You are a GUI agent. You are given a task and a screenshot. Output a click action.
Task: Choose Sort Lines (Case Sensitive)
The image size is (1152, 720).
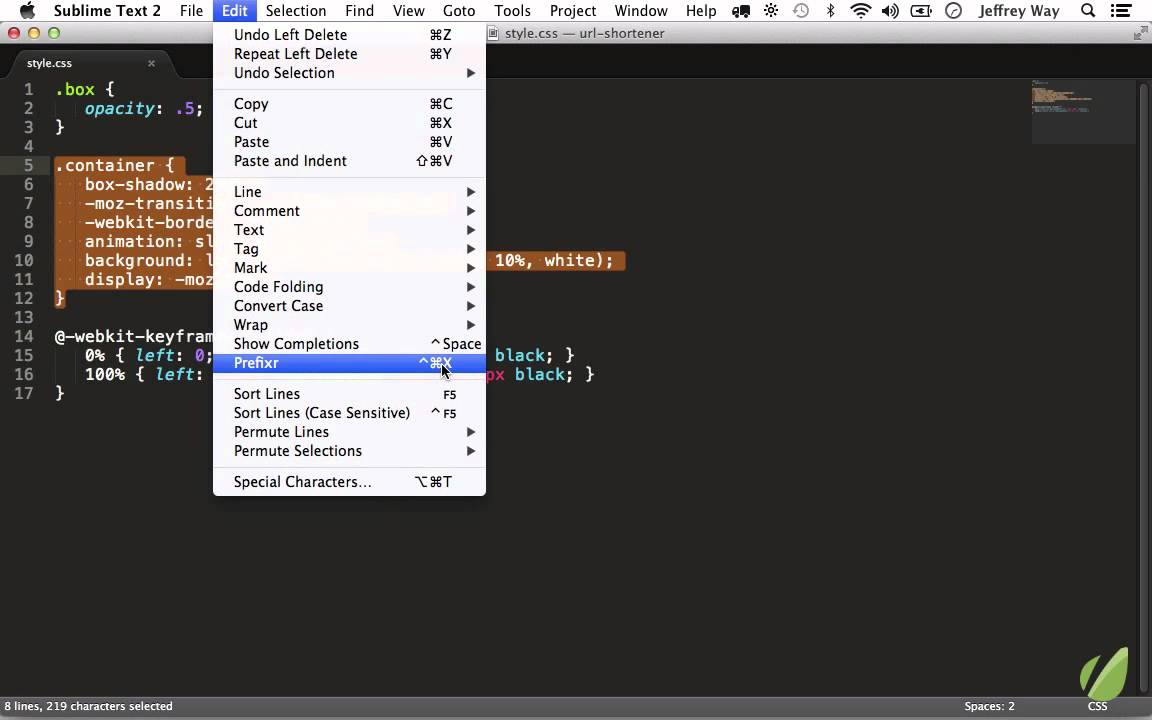point(349,413)
